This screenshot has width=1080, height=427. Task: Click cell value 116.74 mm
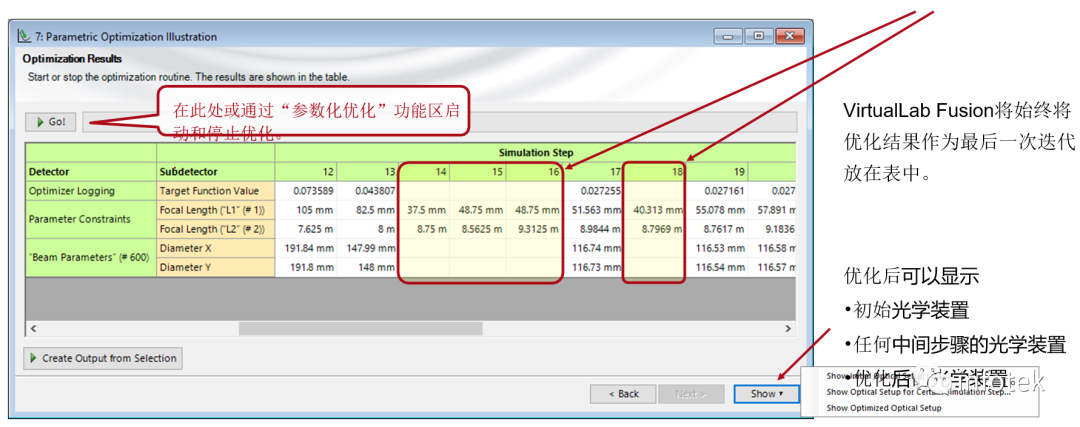(593, 248)
